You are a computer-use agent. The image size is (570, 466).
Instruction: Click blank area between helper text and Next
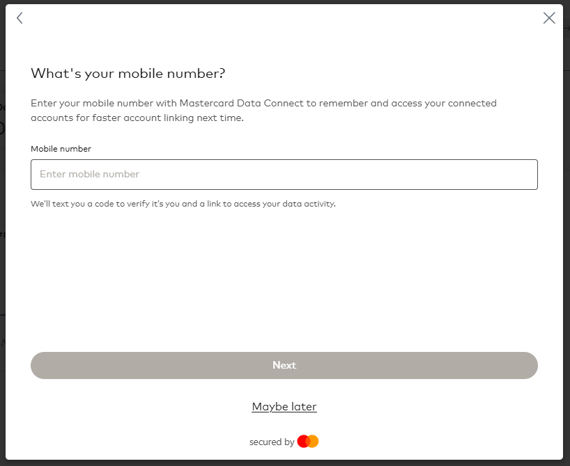click(x=284, y=280)
